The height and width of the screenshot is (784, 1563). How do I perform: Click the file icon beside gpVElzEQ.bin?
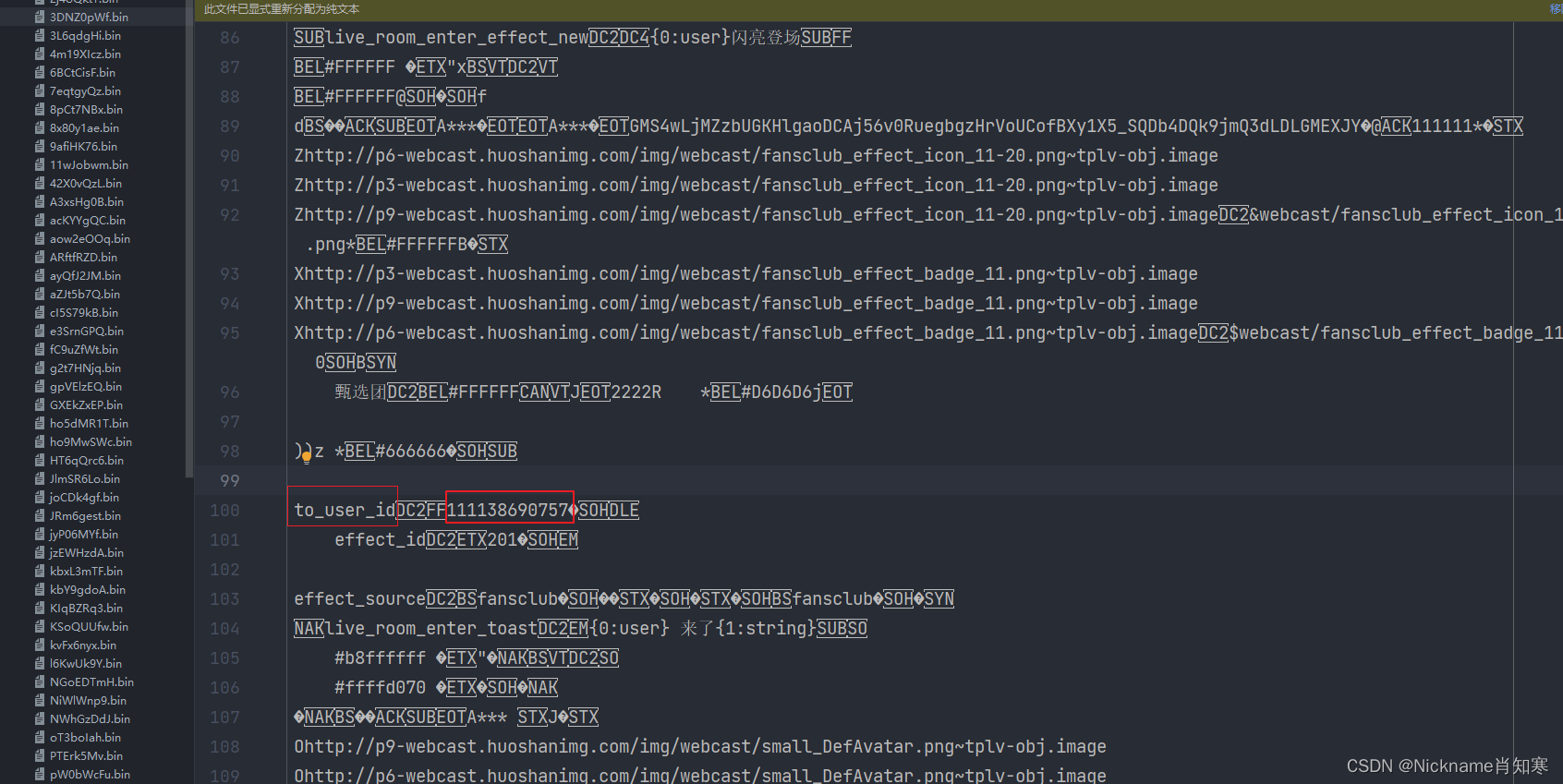click(40, 386)
